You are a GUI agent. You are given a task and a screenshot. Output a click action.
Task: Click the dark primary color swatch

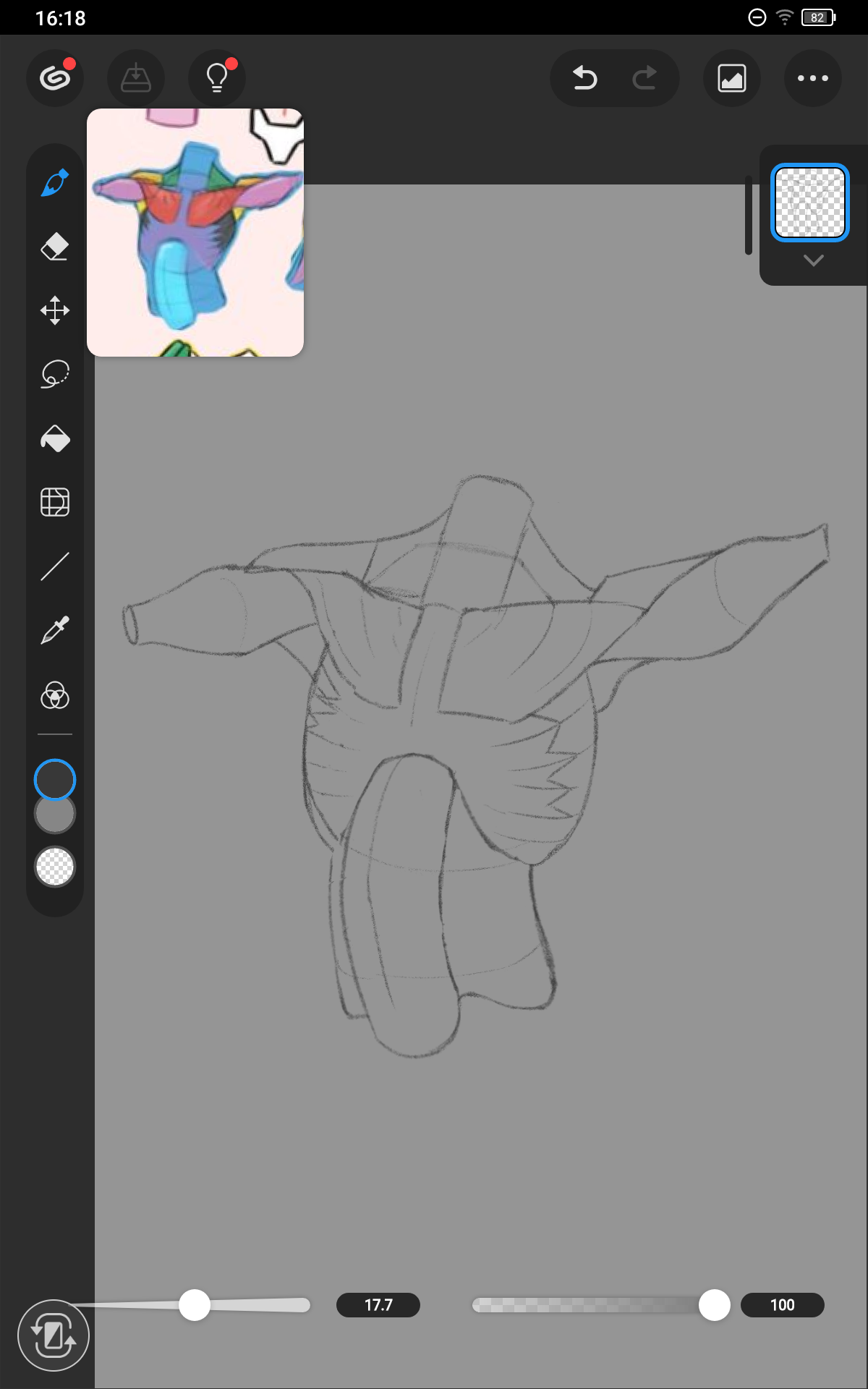pos(55,779)
